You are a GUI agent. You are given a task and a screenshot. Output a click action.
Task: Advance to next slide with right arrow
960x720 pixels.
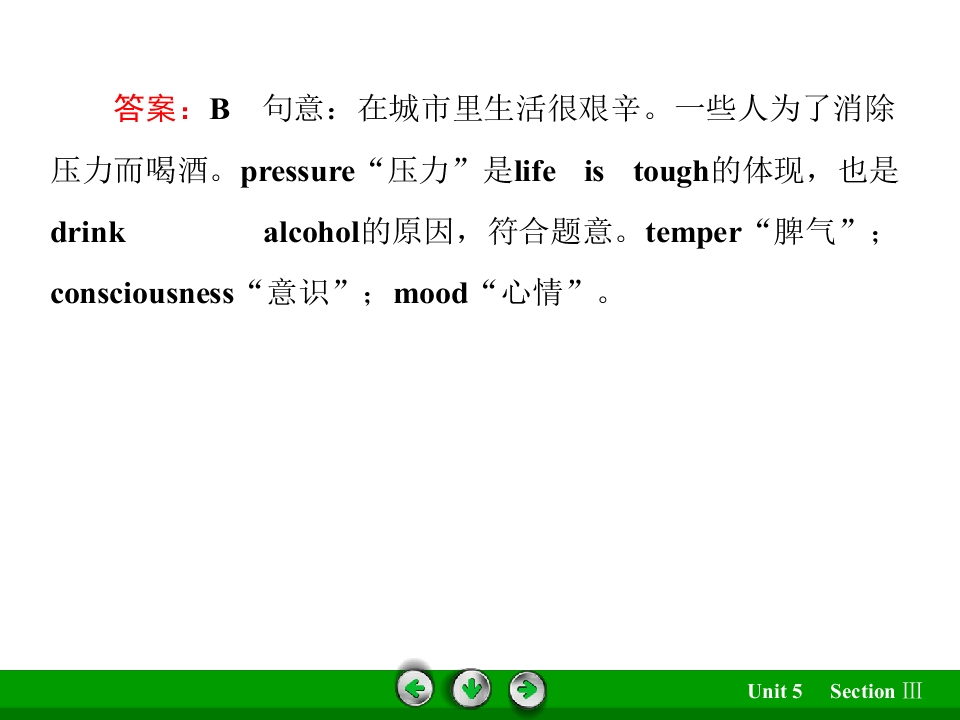(x=527, y=690)
